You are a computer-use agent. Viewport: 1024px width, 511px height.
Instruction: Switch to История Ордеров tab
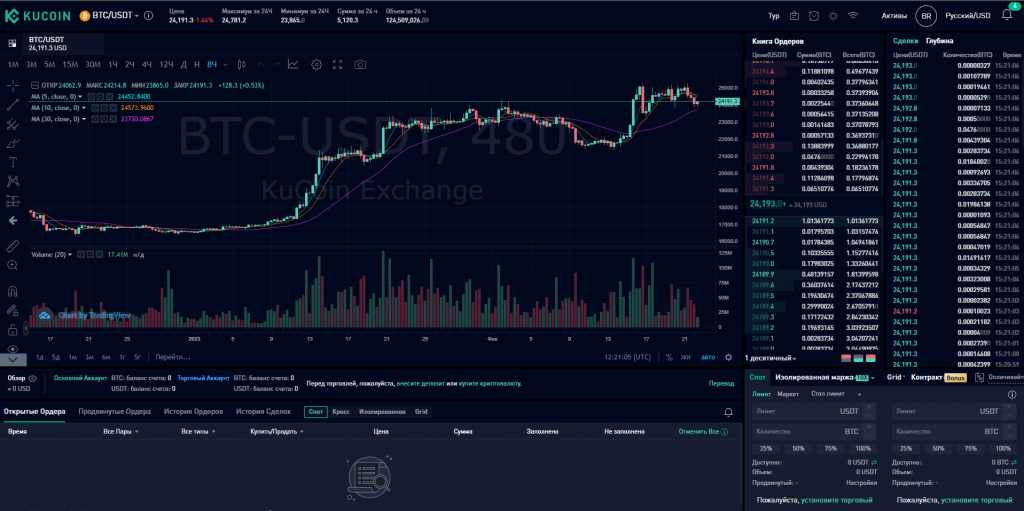194,411
